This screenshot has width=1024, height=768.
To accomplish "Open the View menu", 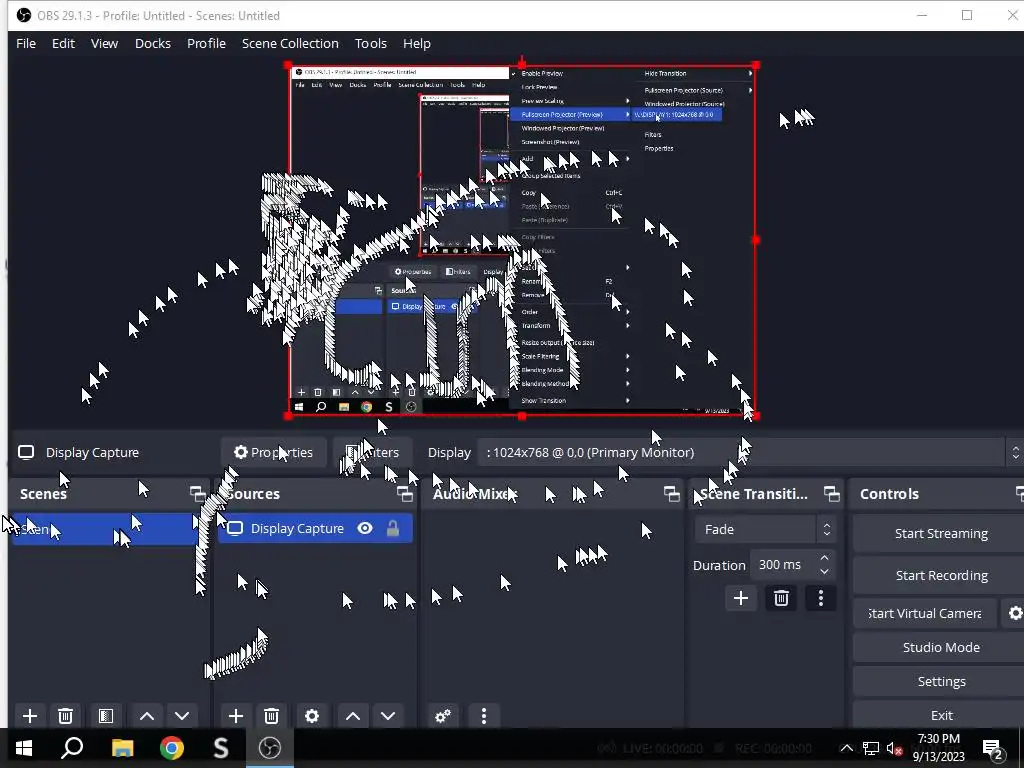I will [104, 43].
